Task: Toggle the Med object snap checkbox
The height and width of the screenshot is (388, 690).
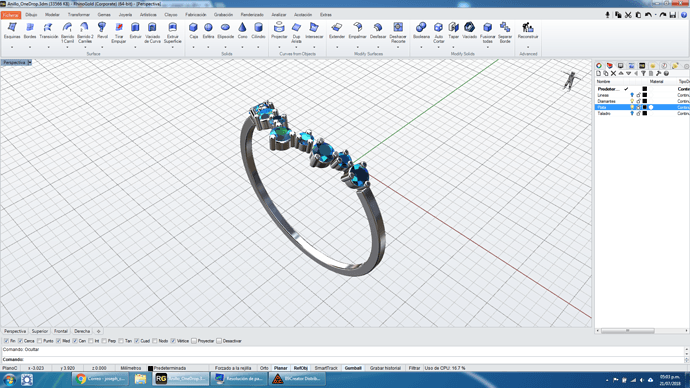Action: 59,341
